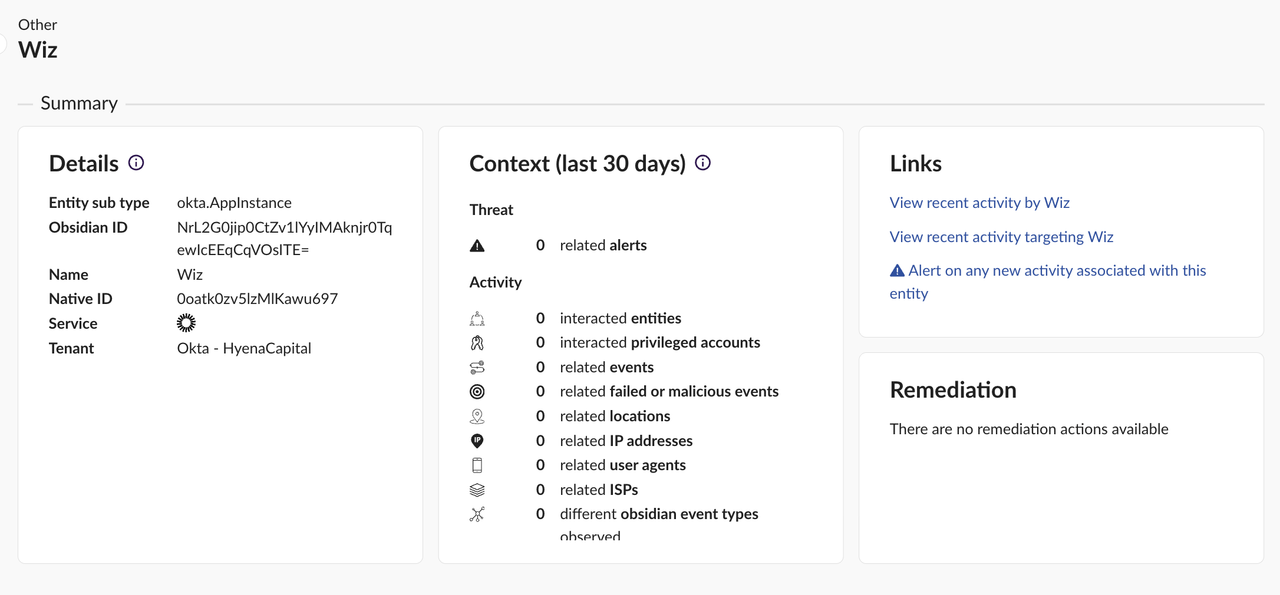Click the Context info icon
Screen dimensions: 1280x595
(x=703, y=163)
